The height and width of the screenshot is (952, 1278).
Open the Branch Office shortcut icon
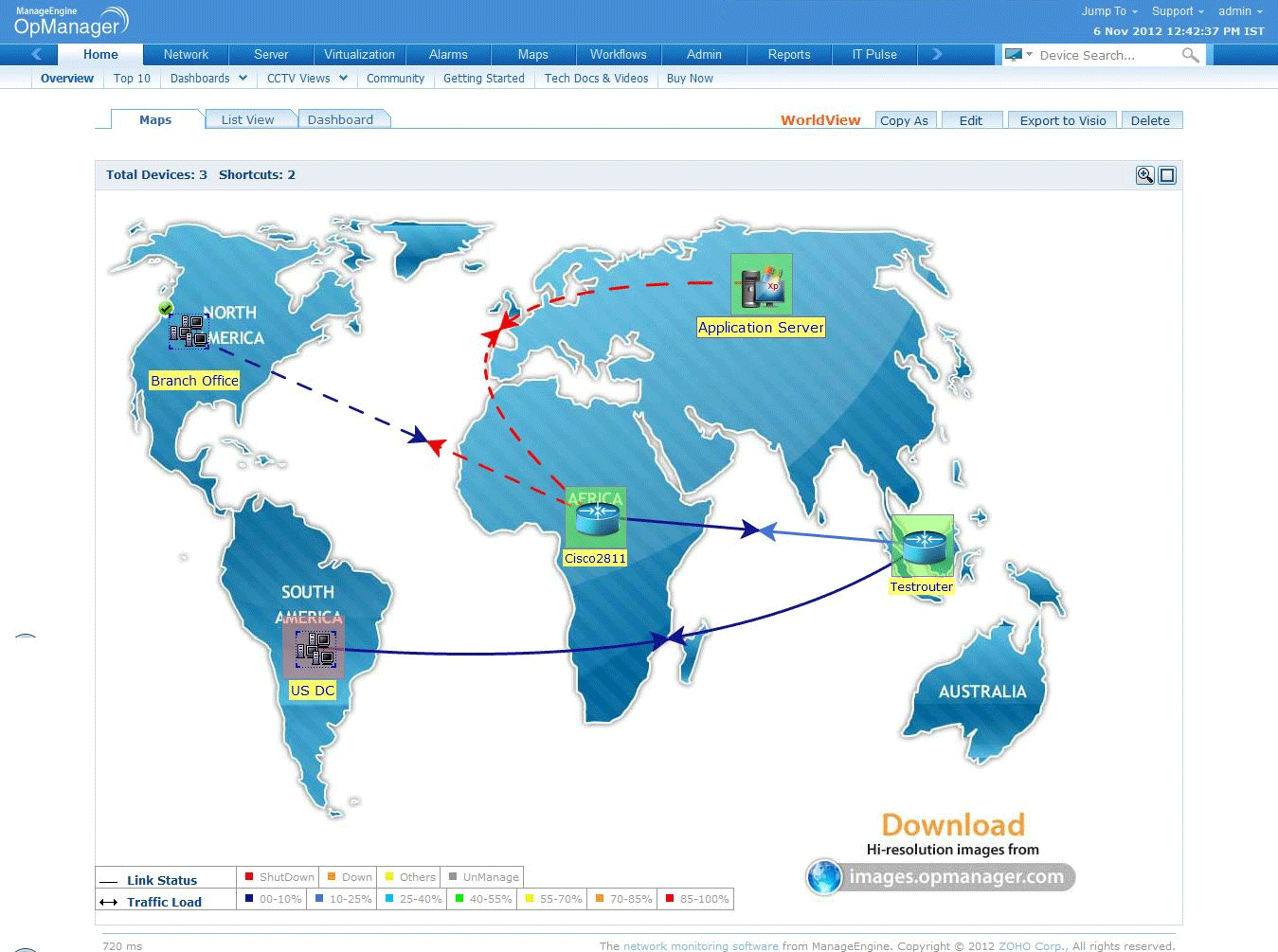[x=189, y=332]
